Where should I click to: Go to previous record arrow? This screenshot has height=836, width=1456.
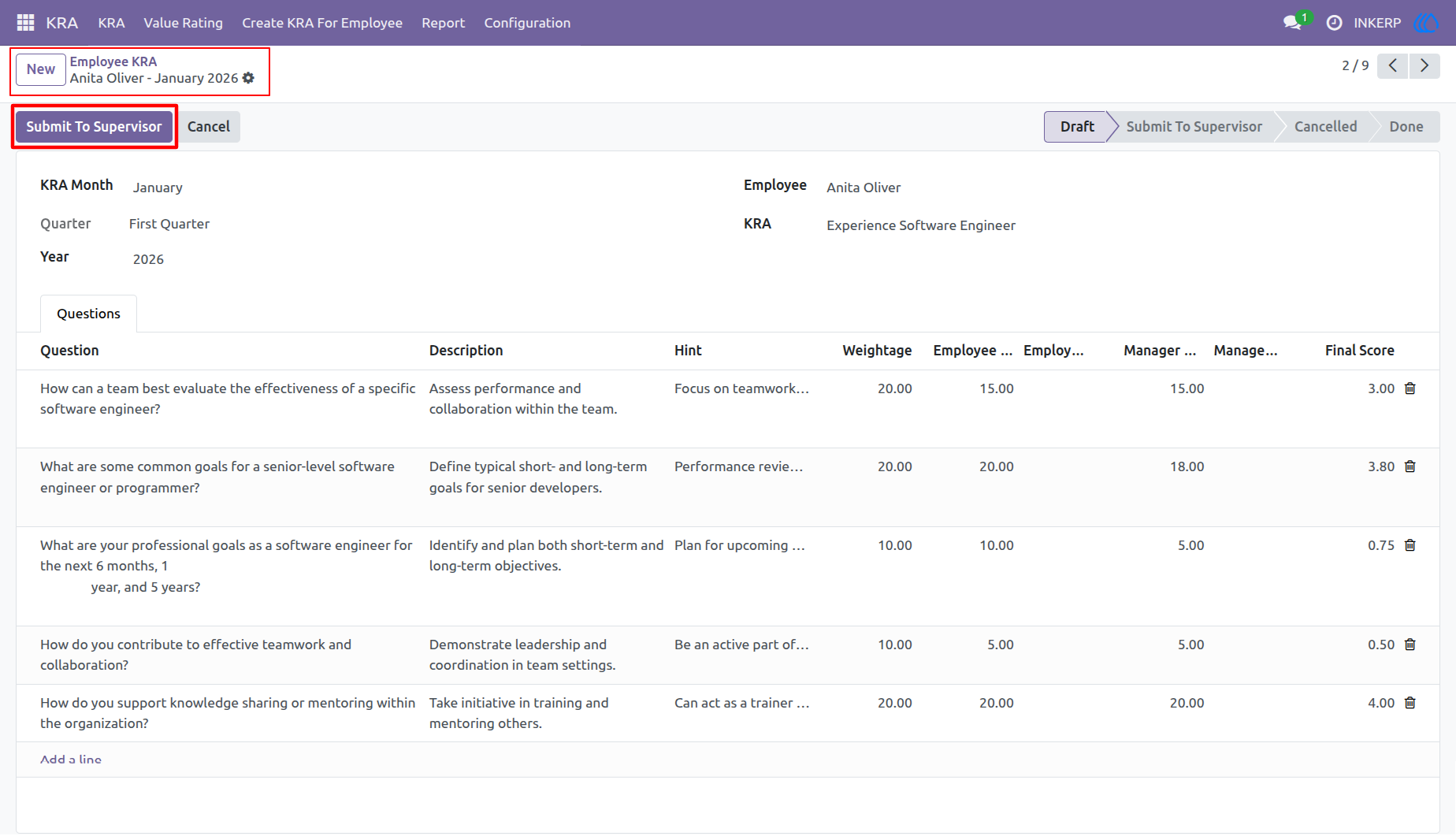point(1393,66)
